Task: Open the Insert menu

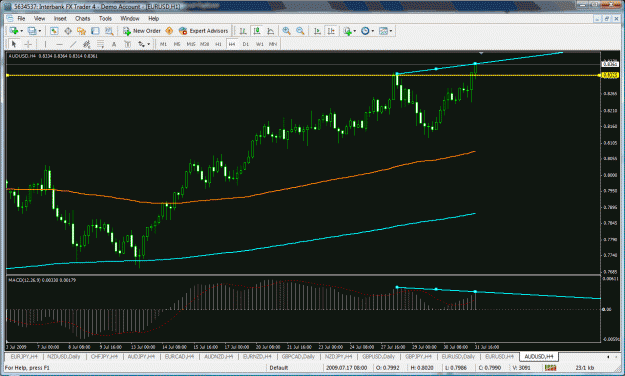Action: coord(60,18)
